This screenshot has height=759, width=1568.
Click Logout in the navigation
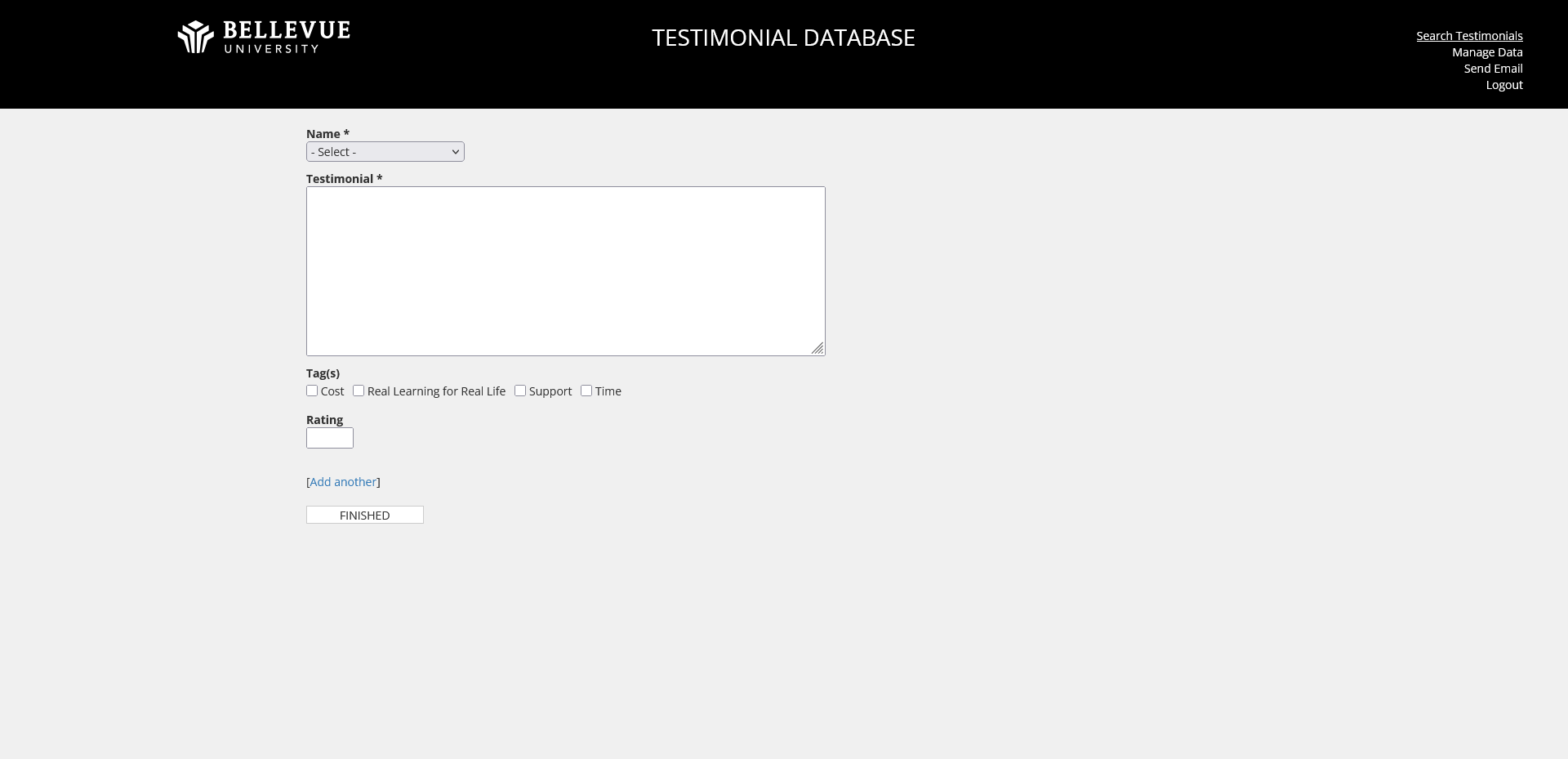1504,84
